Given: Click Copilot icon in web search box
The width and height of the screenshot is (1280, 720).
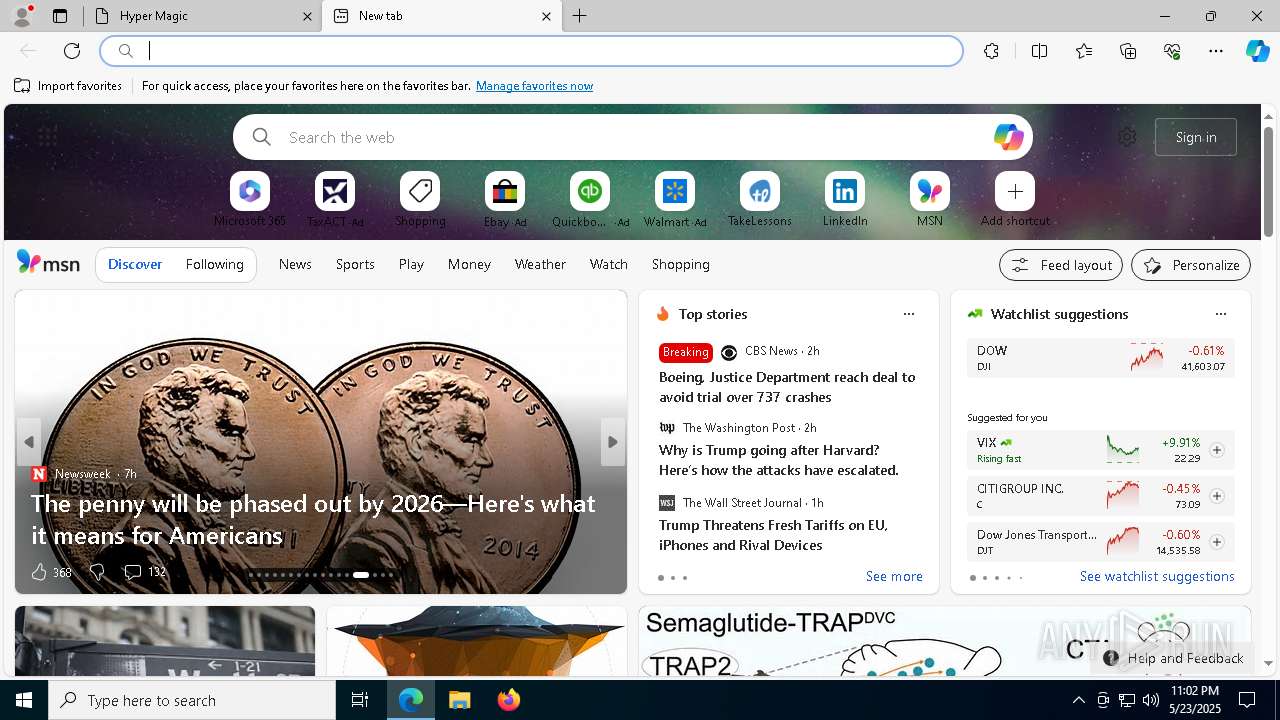Looking at the screenshot, I should coord(1008,137).
